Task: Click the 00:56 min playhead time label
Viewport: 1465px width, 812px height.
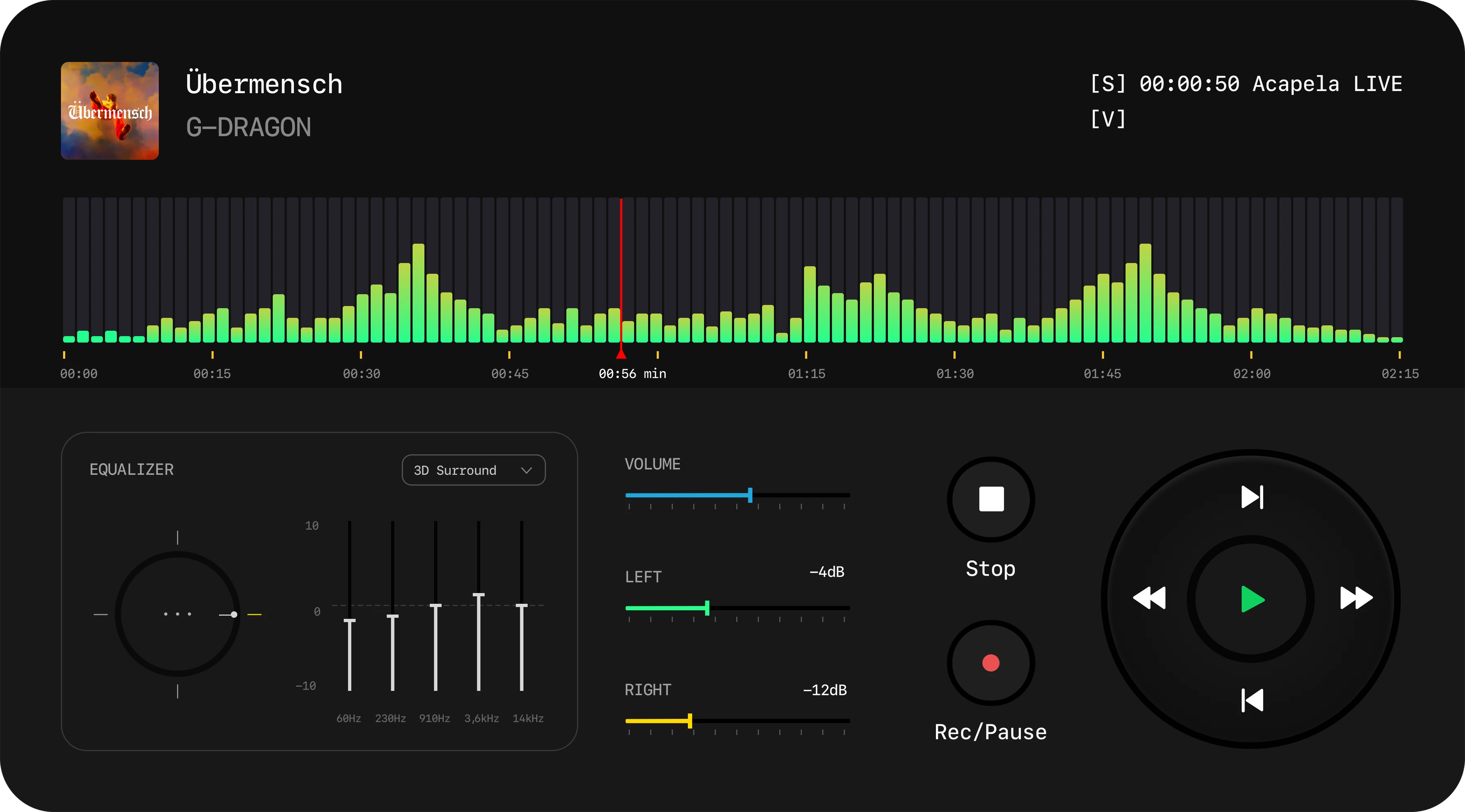Action: tap(632, 374)
